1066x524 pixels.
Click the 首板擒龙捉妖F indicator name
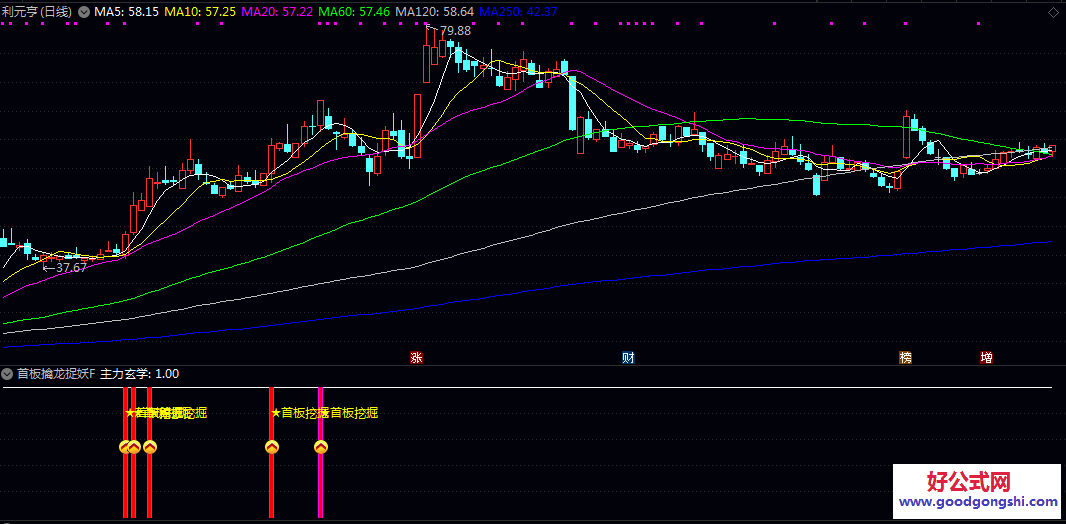[x=56, y=373]
